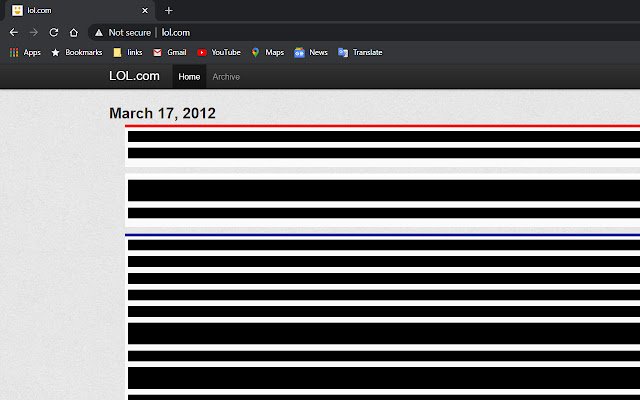Select the lol.com browser tab
Screen dimensions: 640x400
(80, 11)
